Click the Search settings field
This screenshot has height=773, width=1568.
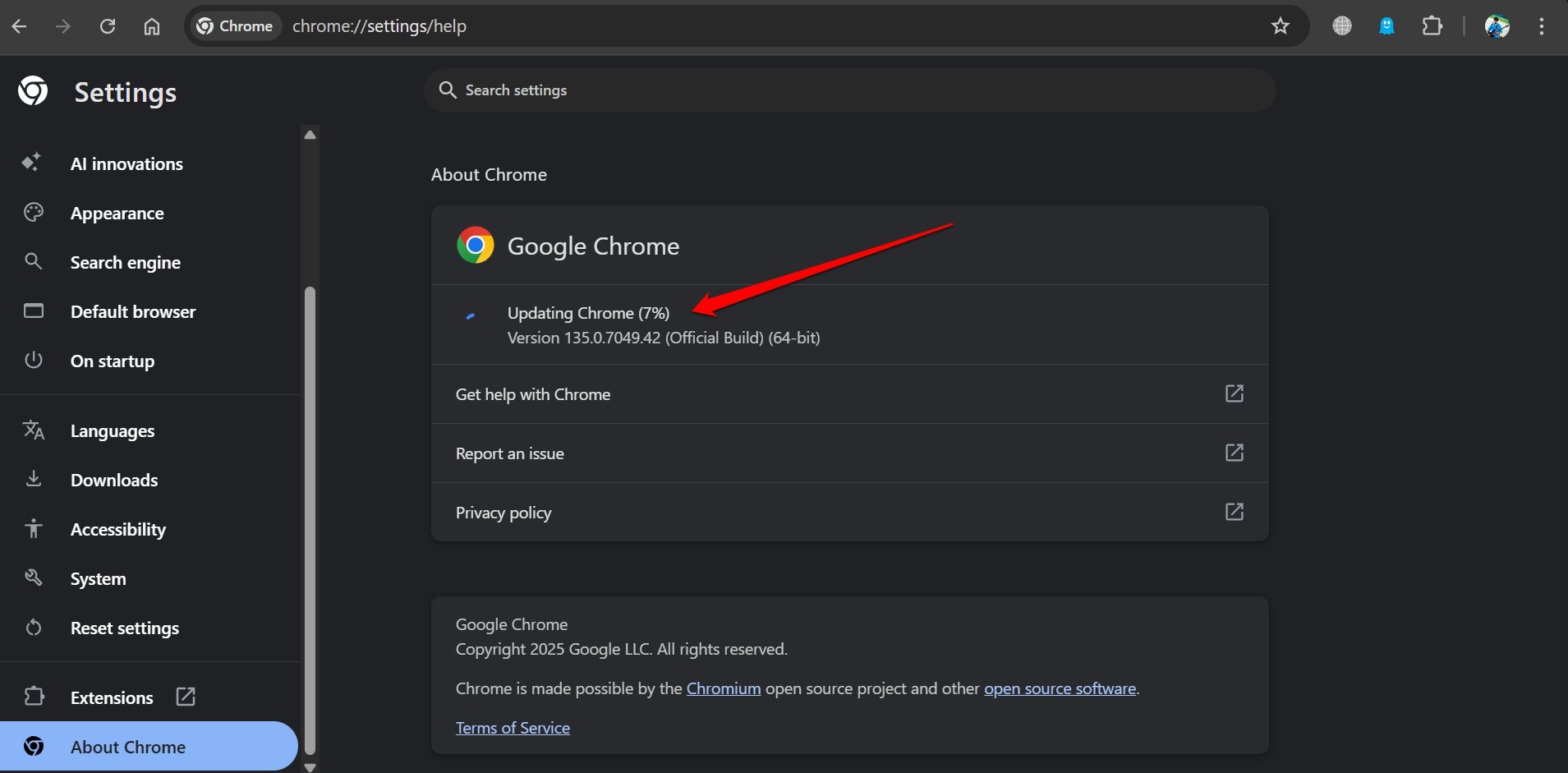(849, 90)
